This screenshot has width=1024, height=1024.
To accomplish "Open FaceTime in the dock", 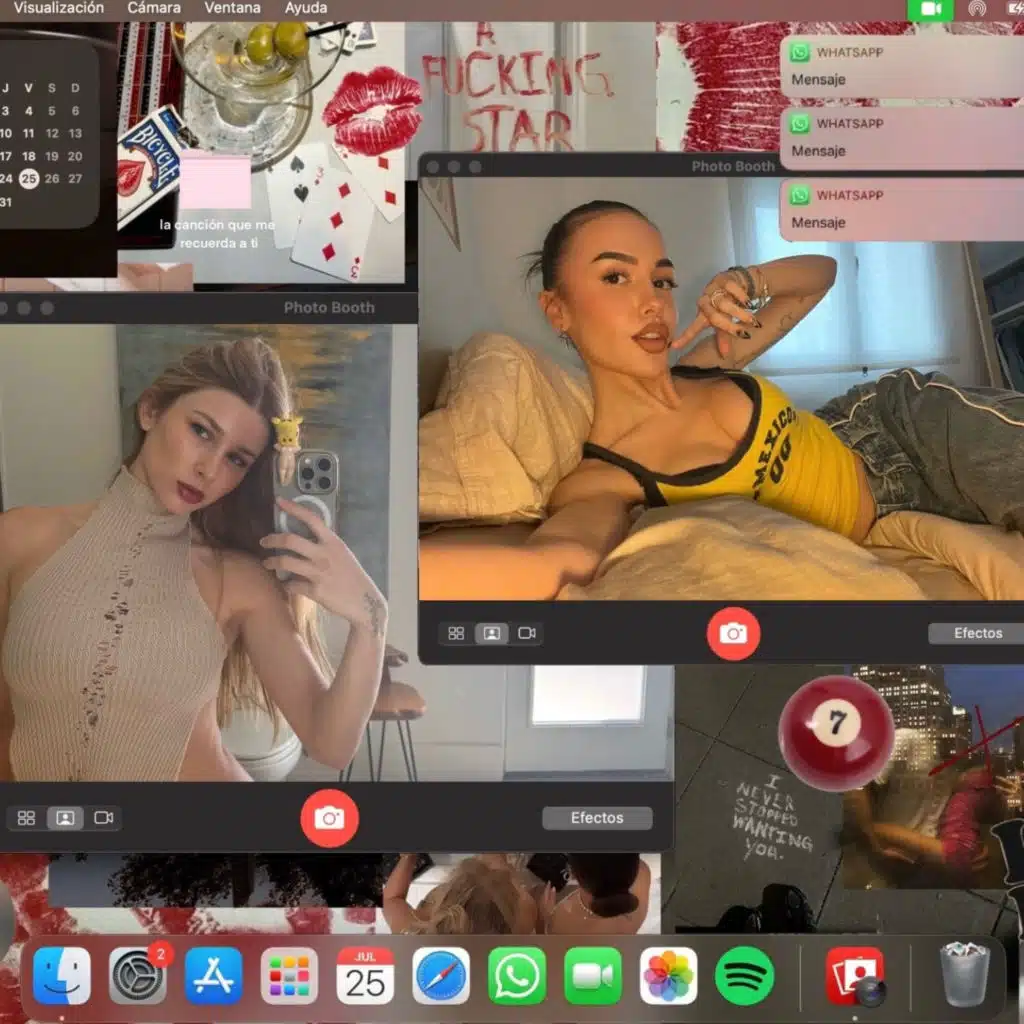I will (x=593, y=976).
